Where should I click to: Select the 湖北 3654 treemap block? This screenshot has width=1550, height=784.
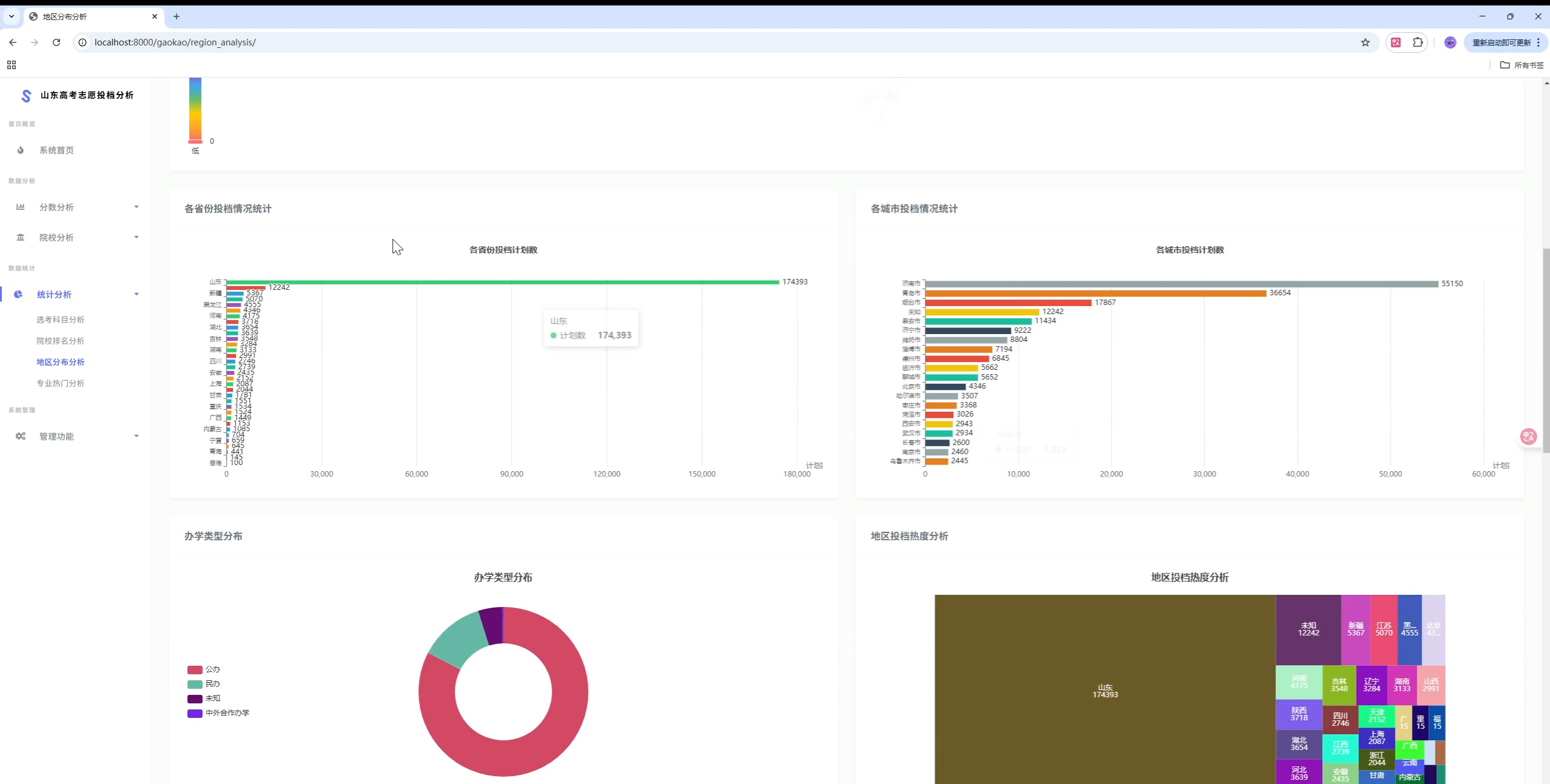click(1299, 745)
